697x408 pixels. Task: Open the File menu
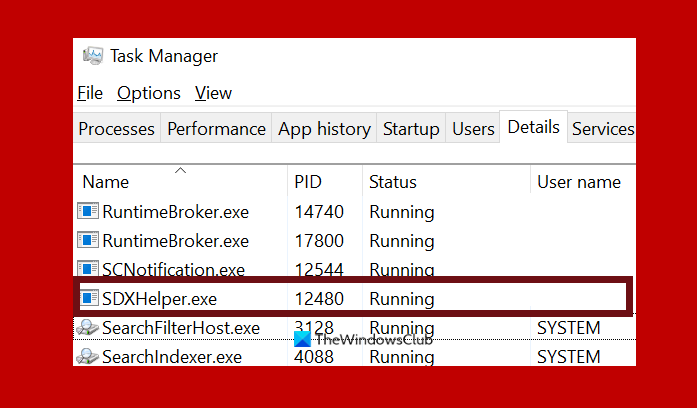pos(90,93)
